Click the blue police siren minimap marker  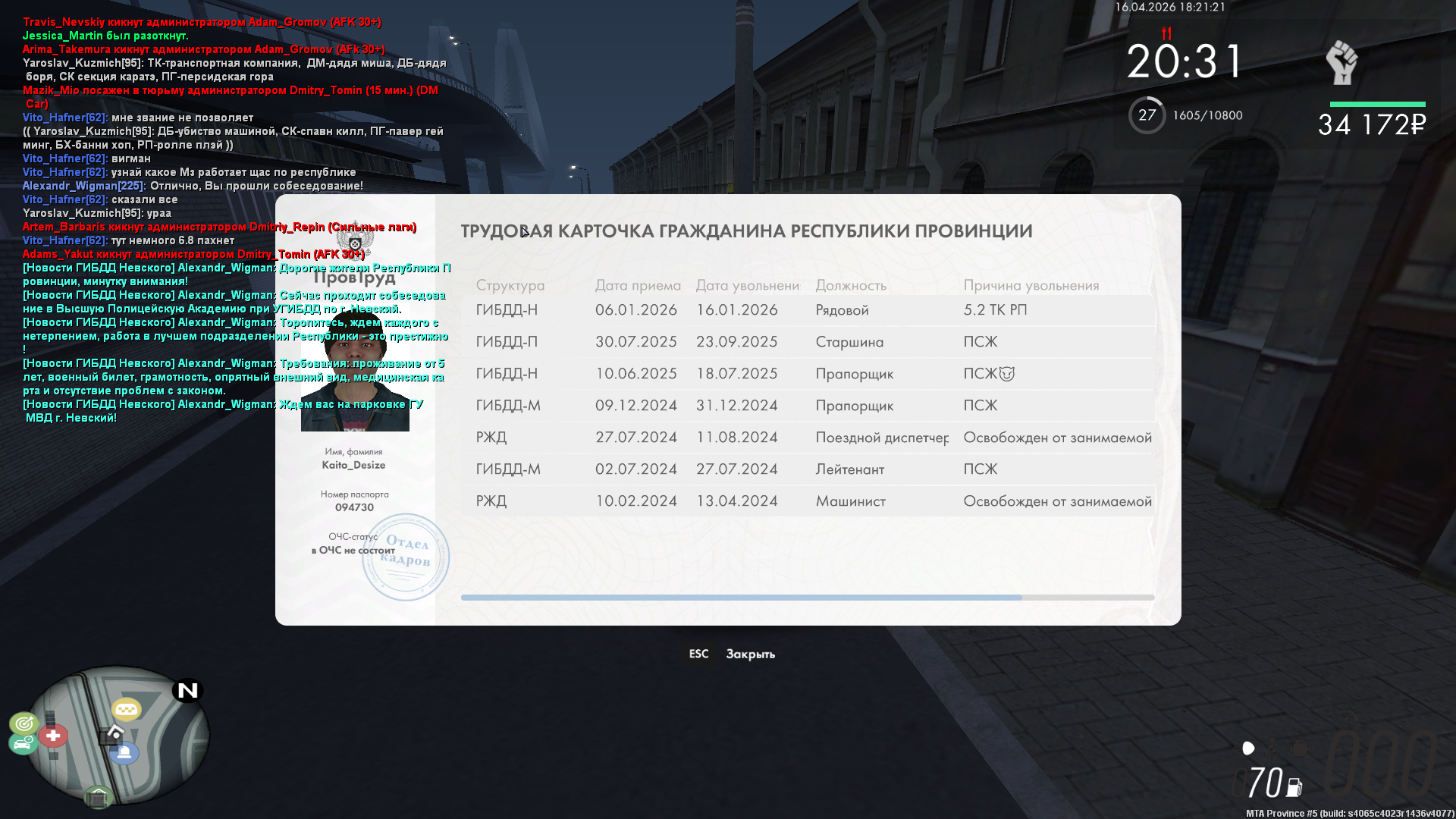[x=124, y=752]
